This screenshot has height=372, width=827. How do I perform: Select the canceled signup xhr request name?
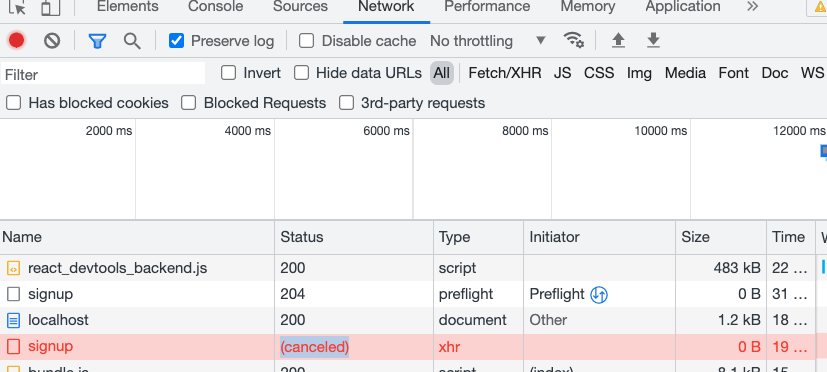click(51, 347)
